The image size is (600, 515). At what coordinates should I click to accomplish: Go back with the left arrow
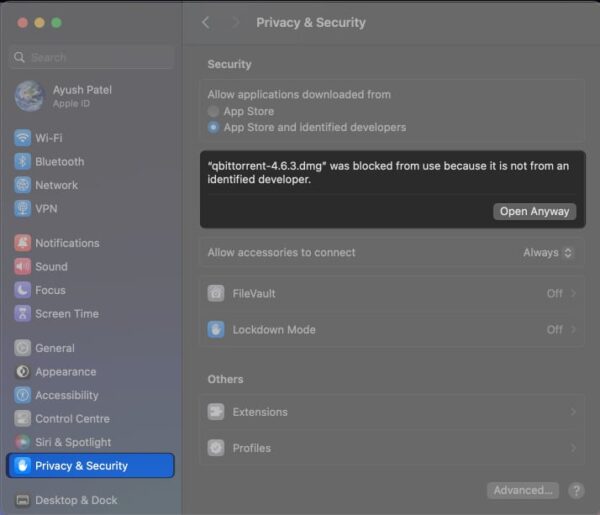click(x=206, y=23)
